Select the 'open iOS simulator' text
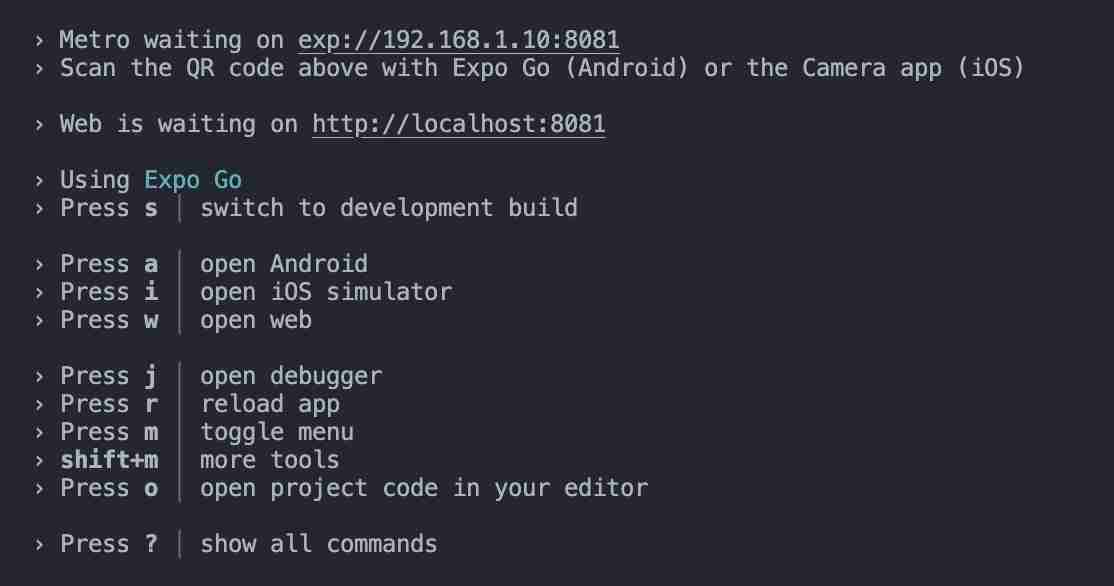The height and width of the screenshot is (586, 1114). (326, 292)
